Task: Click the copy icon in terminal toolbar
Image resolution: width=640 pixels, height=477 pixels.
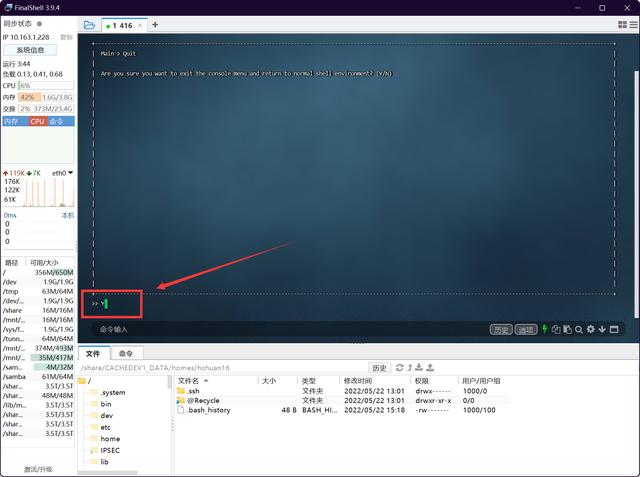Action: coord(556,329)
